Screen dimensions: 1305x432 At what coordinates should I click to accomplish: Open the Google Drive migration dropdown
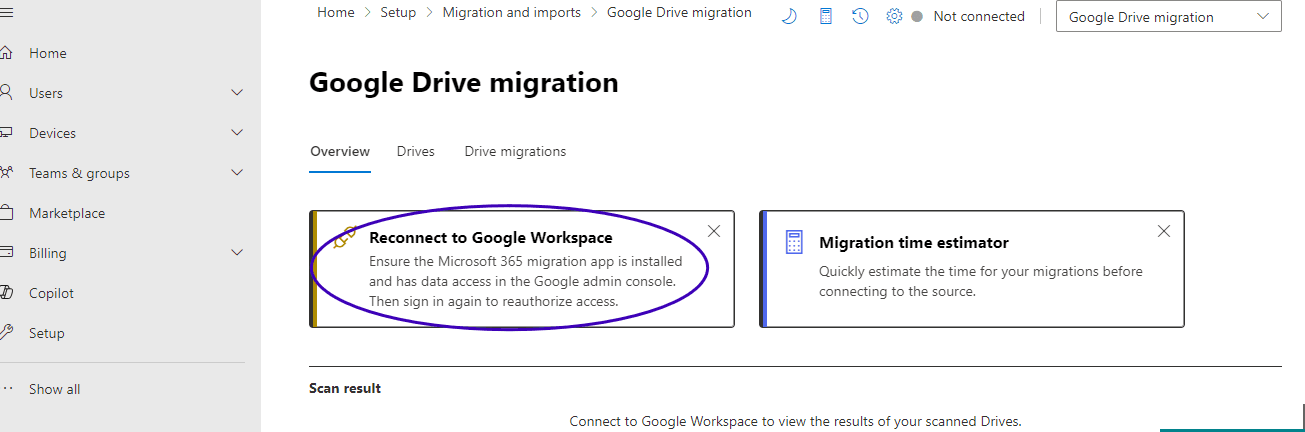(x=1168, y=17)
